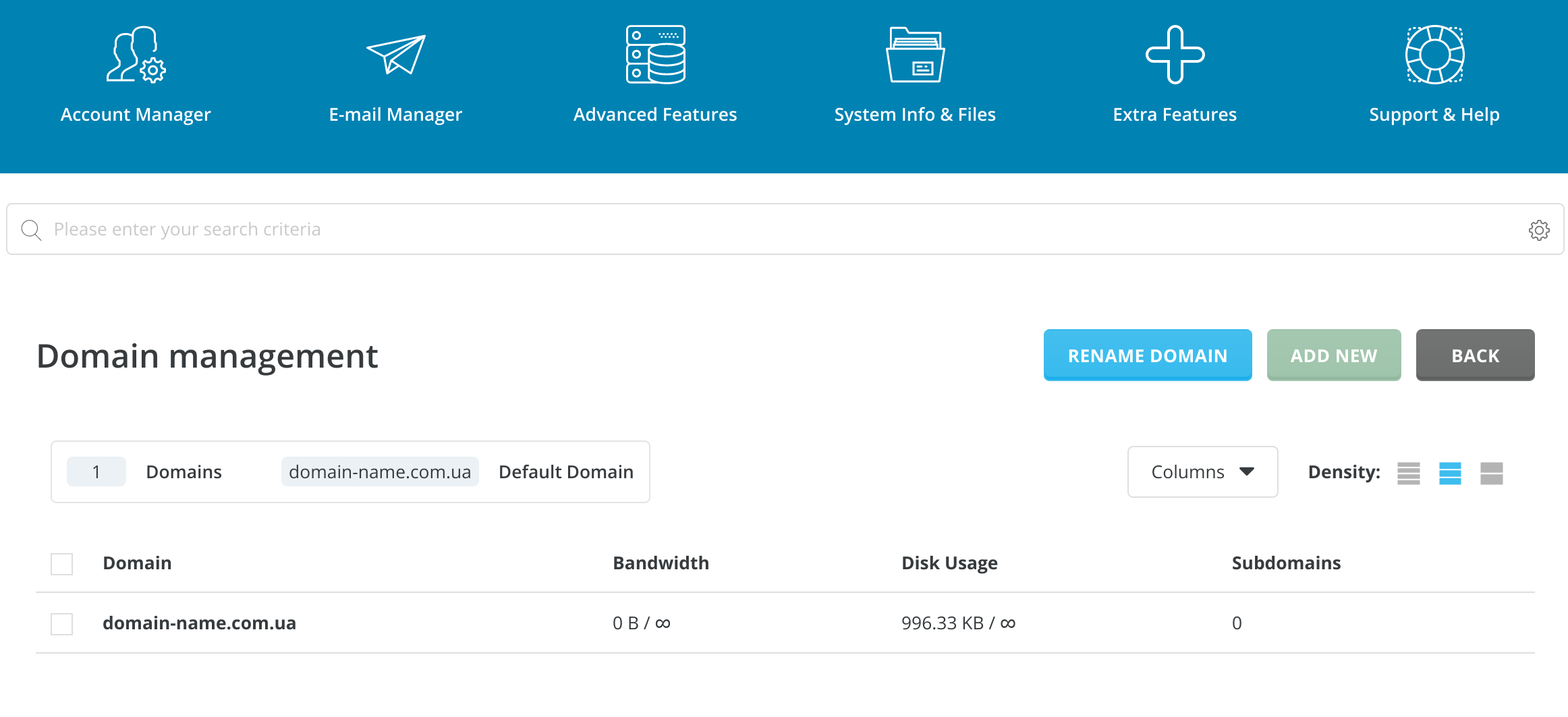Image resolution: width=1568 pixels, height=717 pixels.
Task: Open the Account Manager icon
Action: click(136, 55)
